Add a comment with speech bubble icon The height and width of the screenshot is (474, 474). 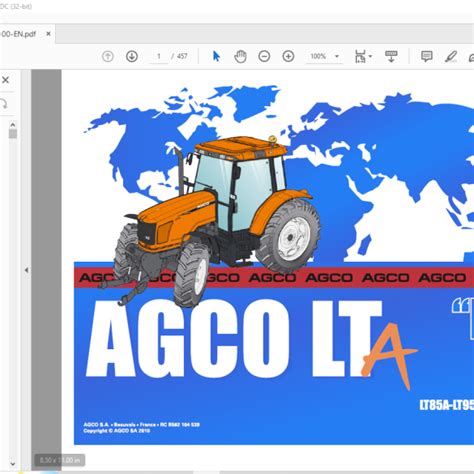(x=427, y=56)
